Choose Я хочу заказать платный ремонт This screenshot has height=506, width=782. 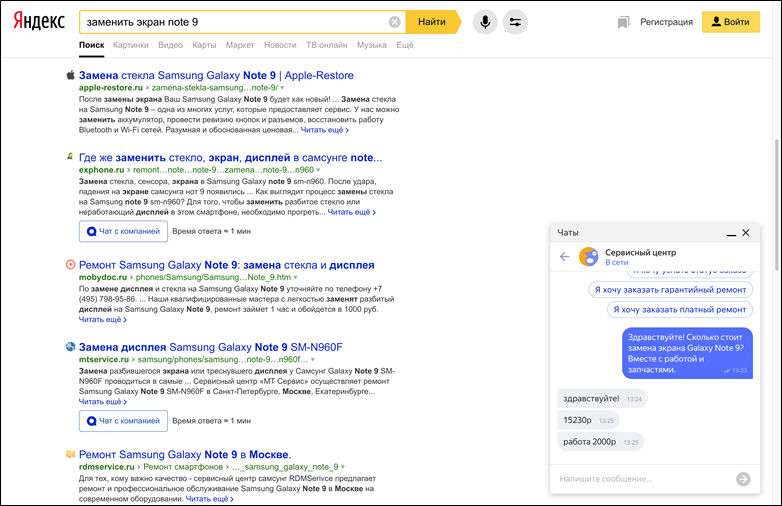pyautogui.click(x=680, y=310)
